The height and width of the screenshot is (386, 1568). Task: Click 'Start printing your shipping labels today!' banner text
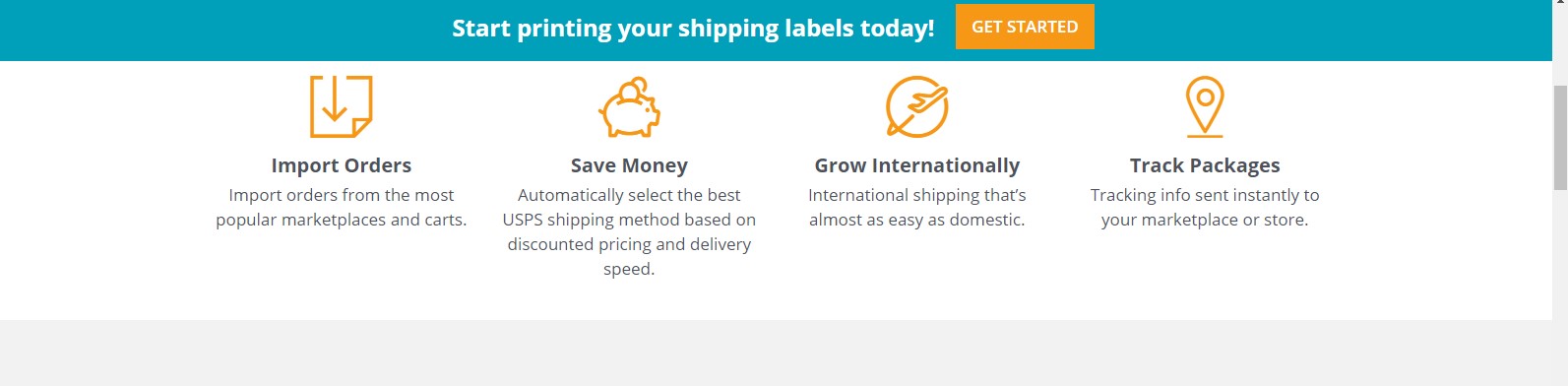[x=693, y=28]
